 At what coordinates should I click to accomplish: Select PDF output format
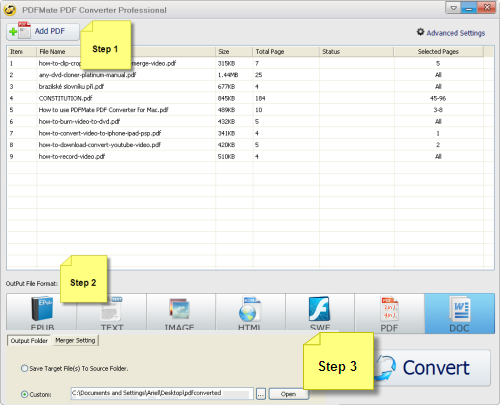pyautogui.click(x=389, y=313)
